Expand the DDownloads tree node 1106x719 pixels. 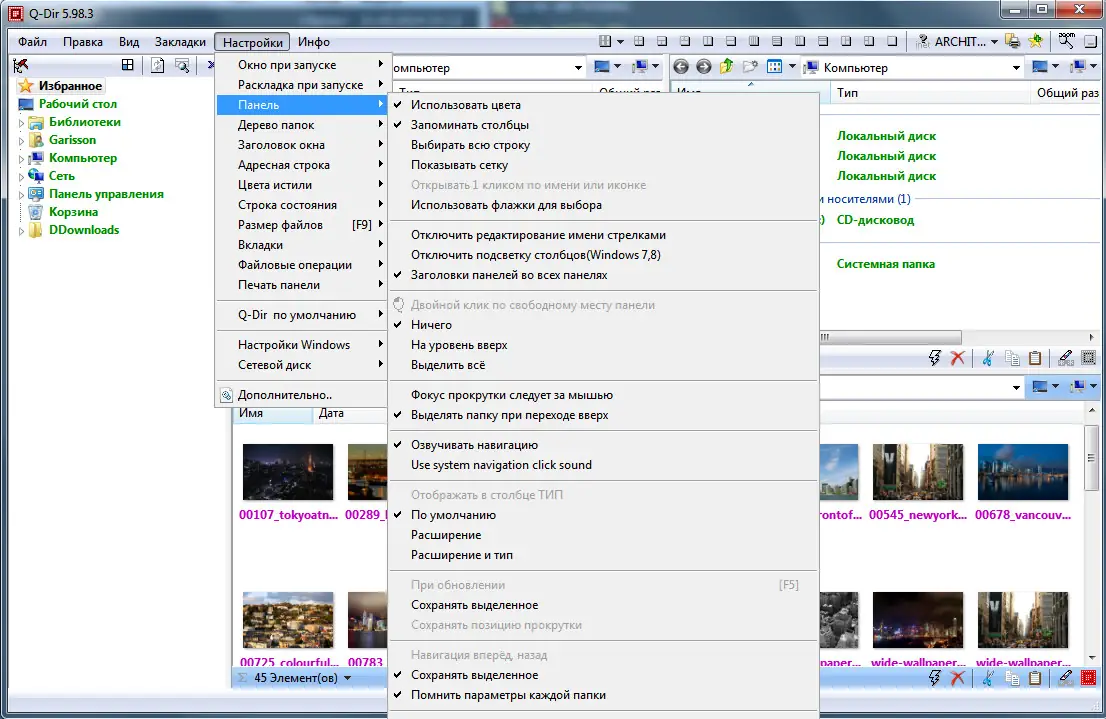(x=21, y=231)
